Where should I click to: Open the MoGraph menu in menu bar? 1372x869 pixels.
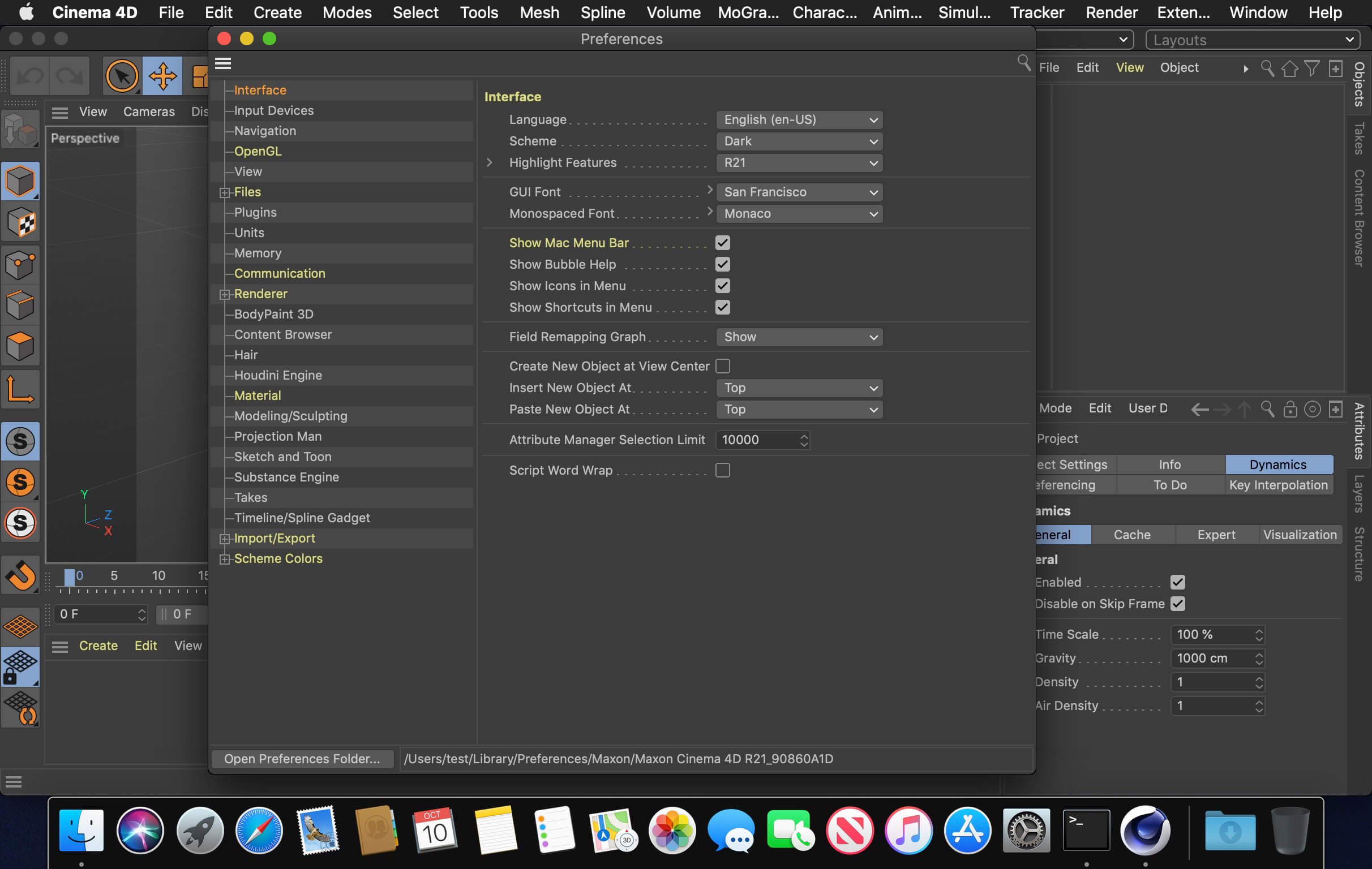coord(748,12)
